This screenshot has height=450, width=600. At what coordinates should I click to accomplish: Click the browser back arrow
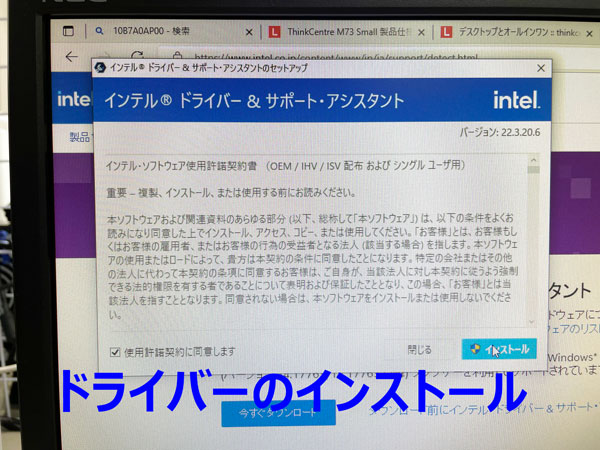click(71, 57)
